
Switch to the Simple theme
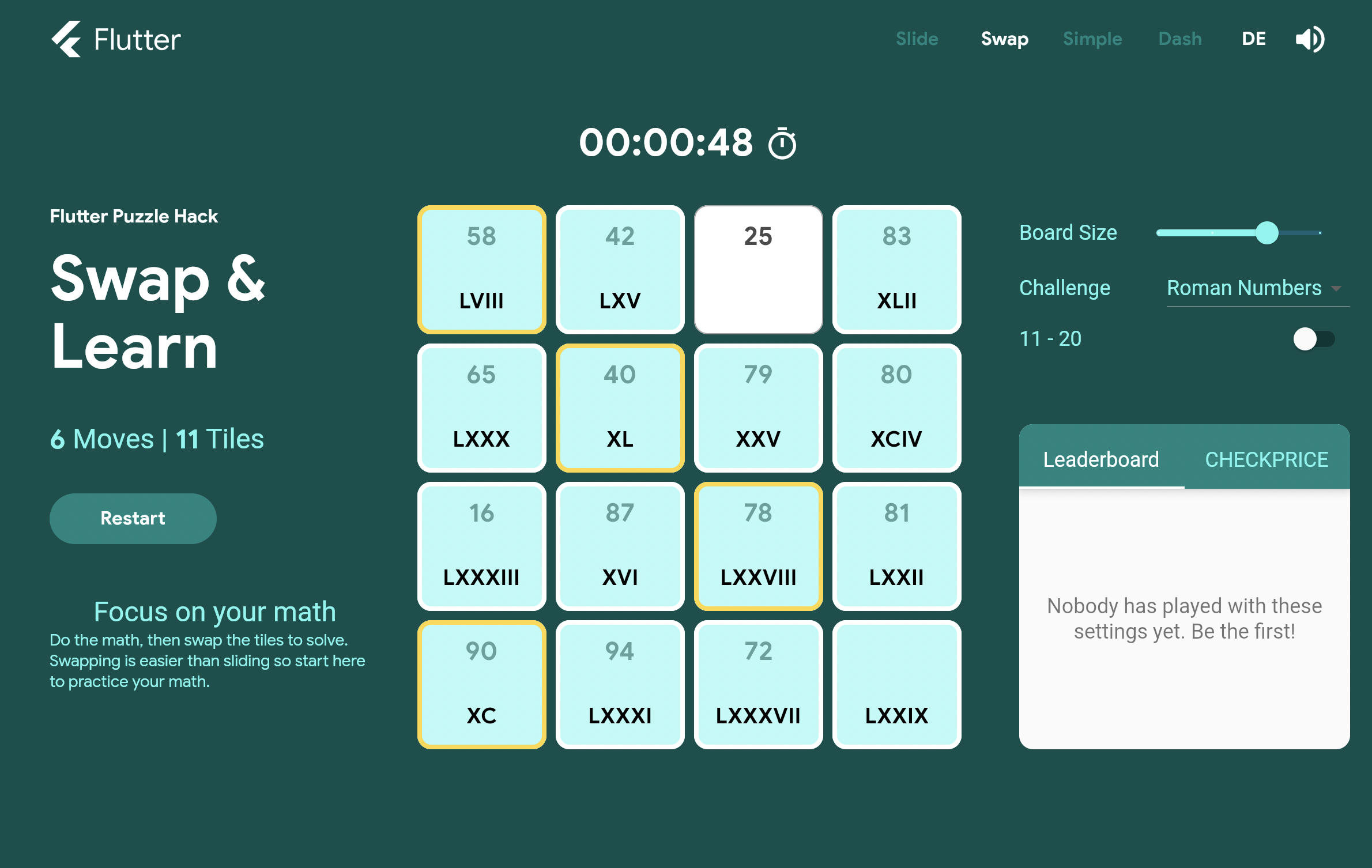(1092, 39)
